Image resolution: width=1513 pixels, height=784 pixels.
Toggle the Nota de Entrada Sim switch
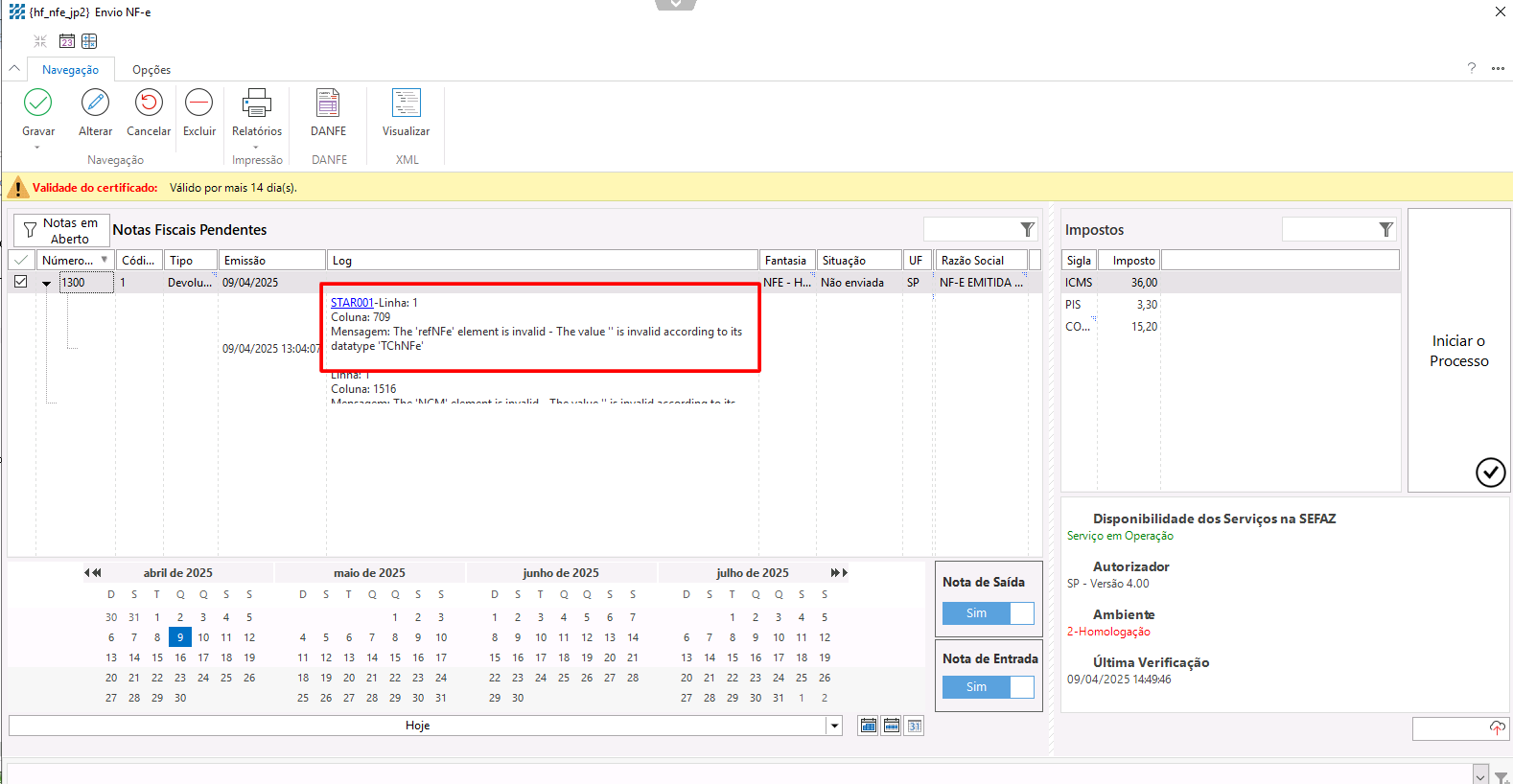coord(988,687)
